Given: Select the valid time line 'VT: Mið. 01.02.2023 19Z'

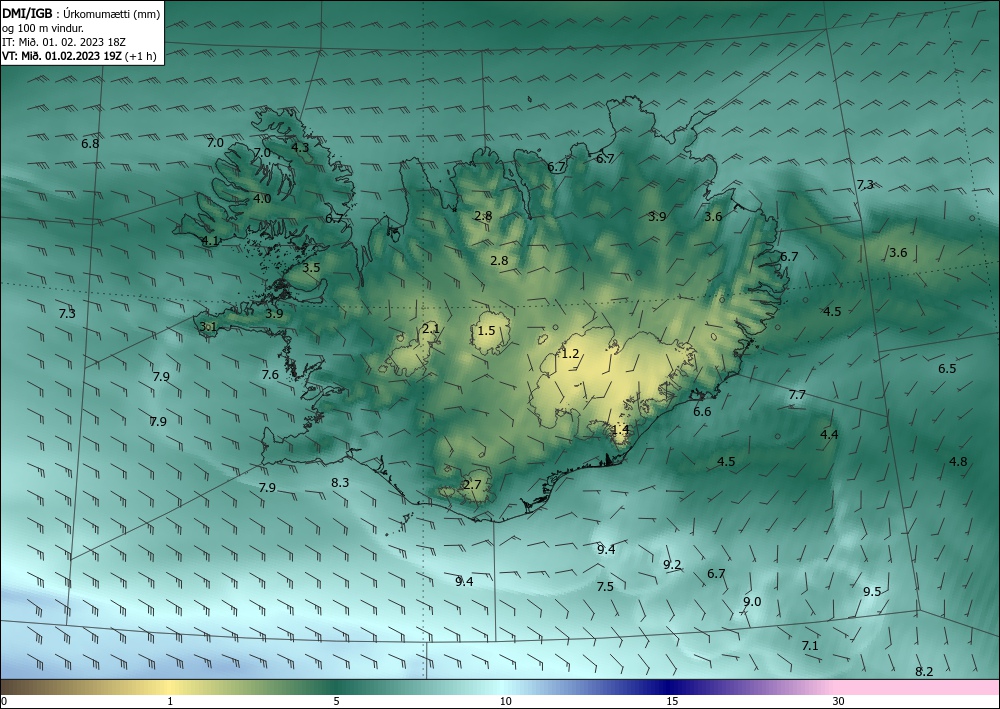Looking at the screenshot, I should [64, 56].
